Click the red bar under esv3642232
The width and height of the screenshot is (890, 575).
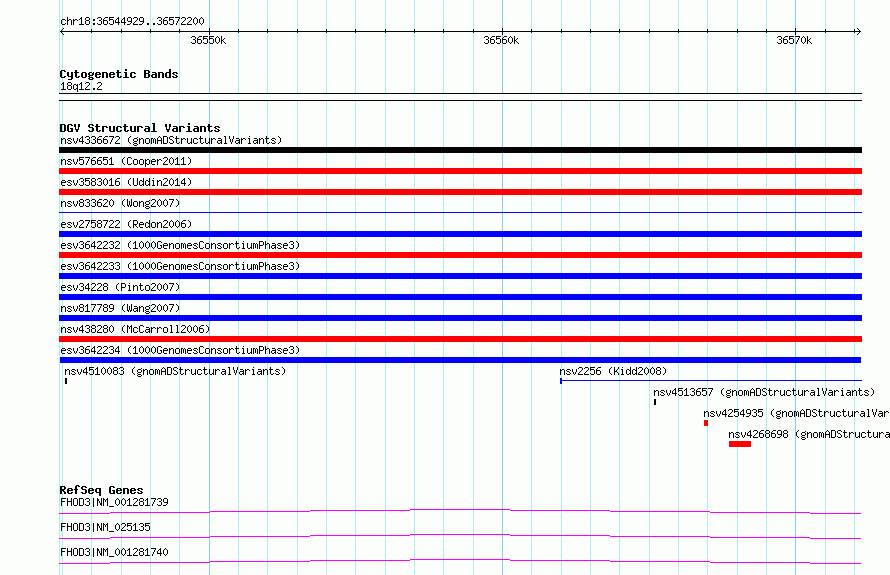tap(460, 255)
